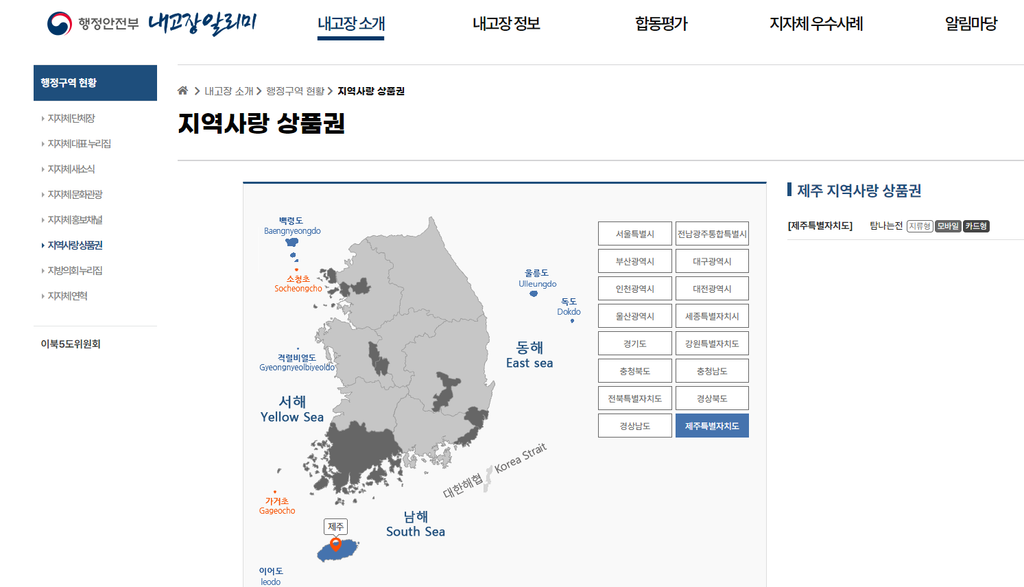Select 충청남도 region button
Screen dimensions: 1024x587
[712, 371]
